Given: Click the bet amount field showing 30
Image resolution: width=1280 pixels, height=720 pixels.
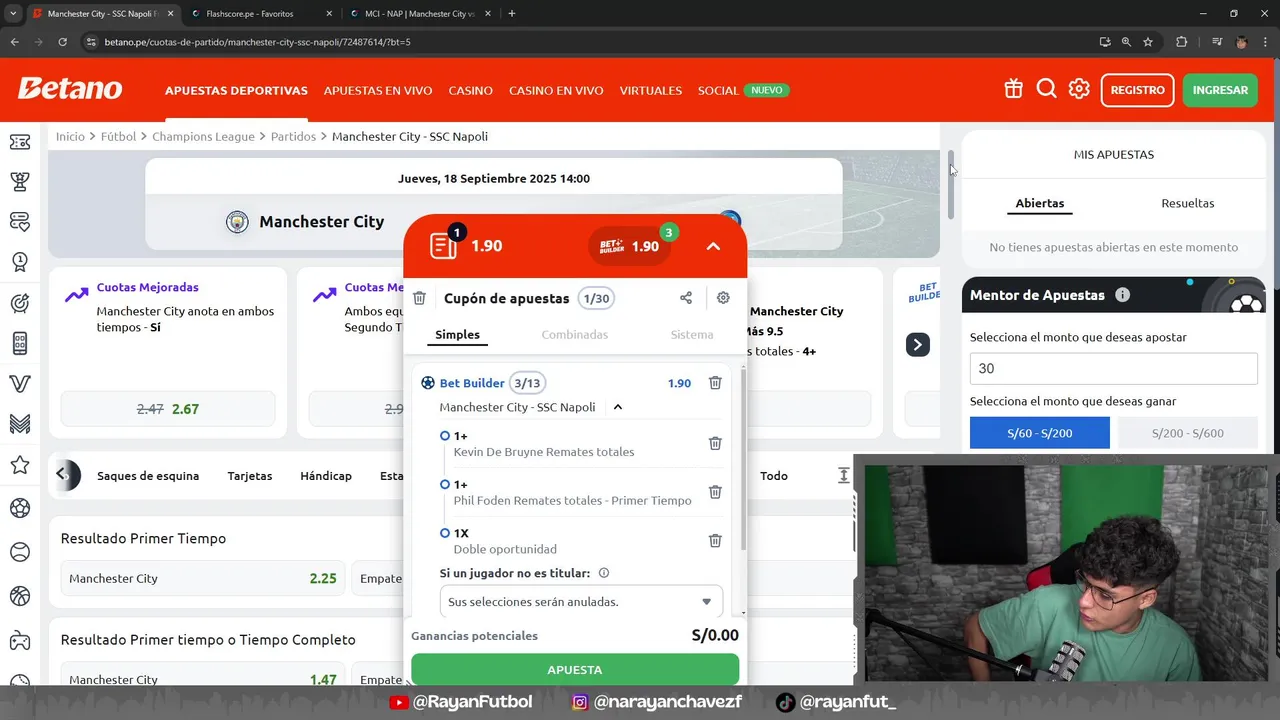Looking at the screenshot, I should (1113, 368).
